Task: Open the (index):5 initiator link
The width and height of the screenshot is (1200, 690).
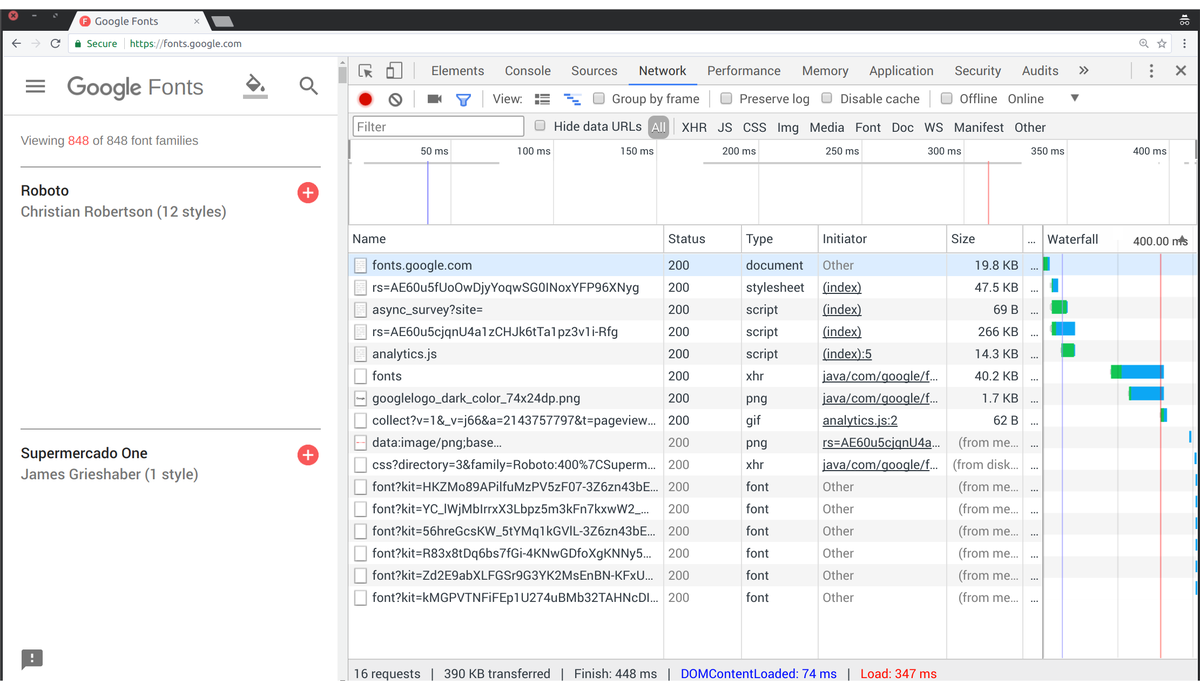Action: point(847,354)
